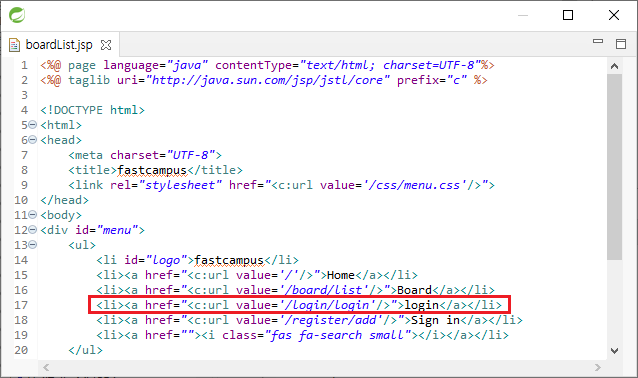Image resolution: width=638 pixels, height=378 pixels.
Task: Click the DOCTYPE html declaration line
Action: (92, 110)
